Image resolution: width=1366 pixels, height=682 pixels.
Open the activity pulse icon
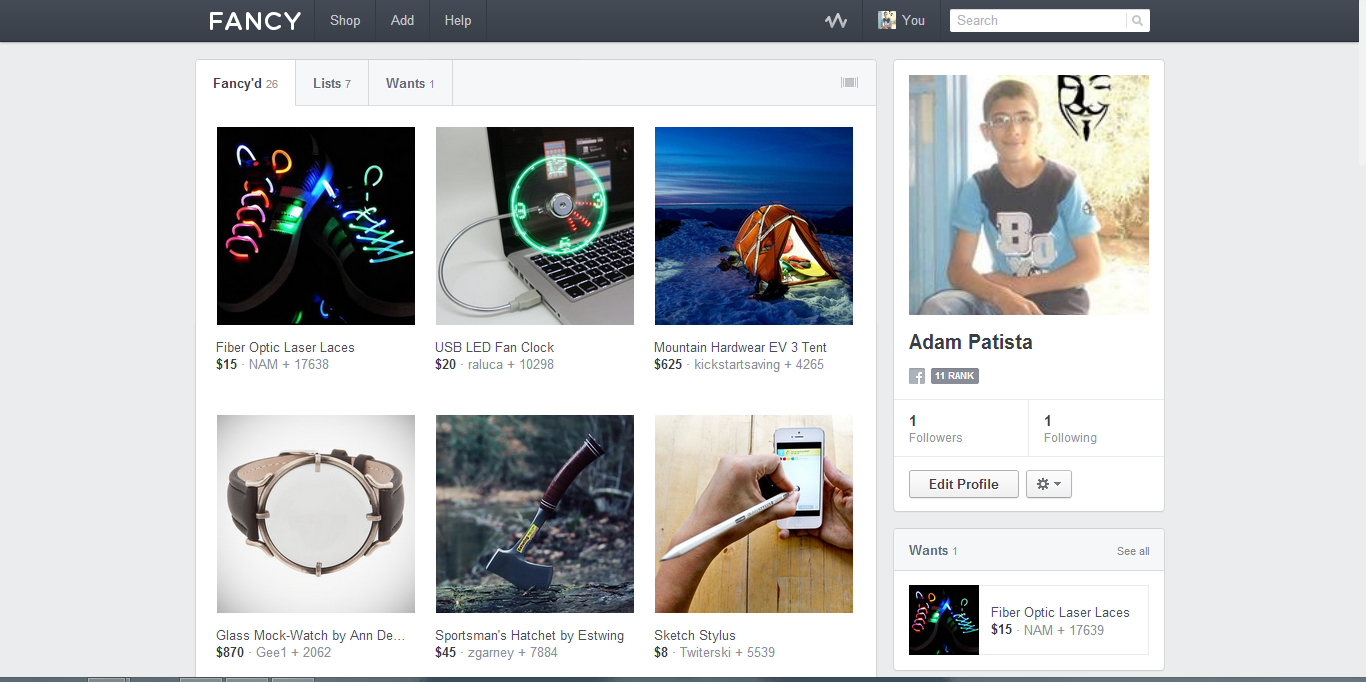[836, 21]
